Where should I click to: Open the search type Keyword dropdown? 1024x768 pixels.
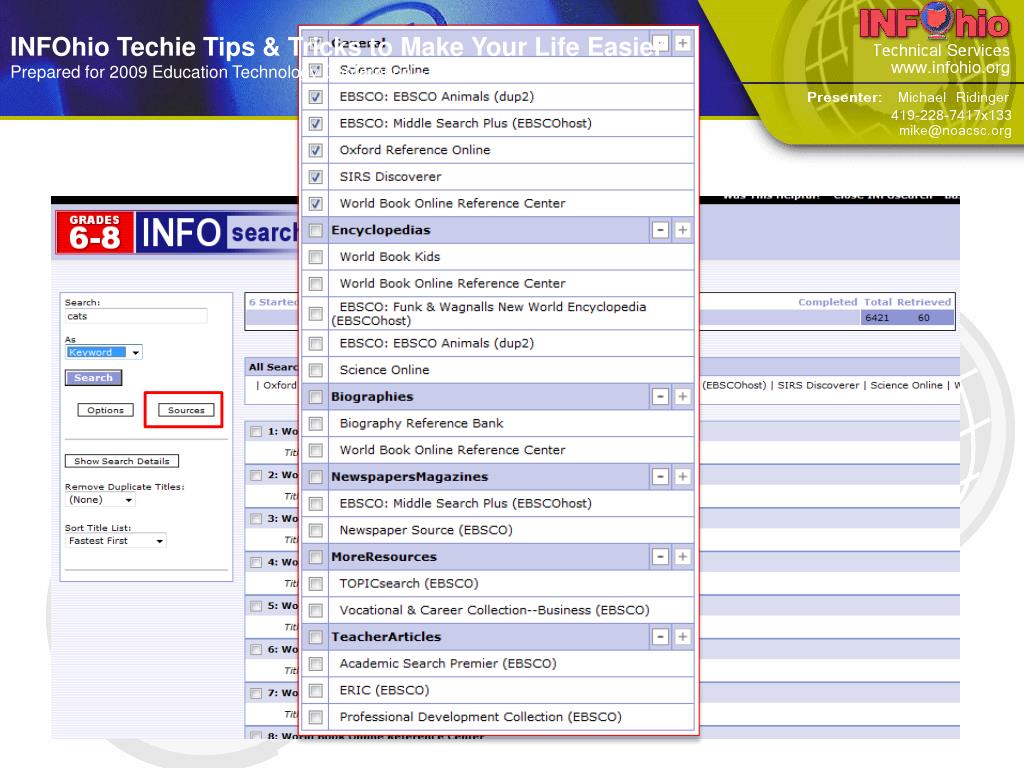[x=104, y=353]
